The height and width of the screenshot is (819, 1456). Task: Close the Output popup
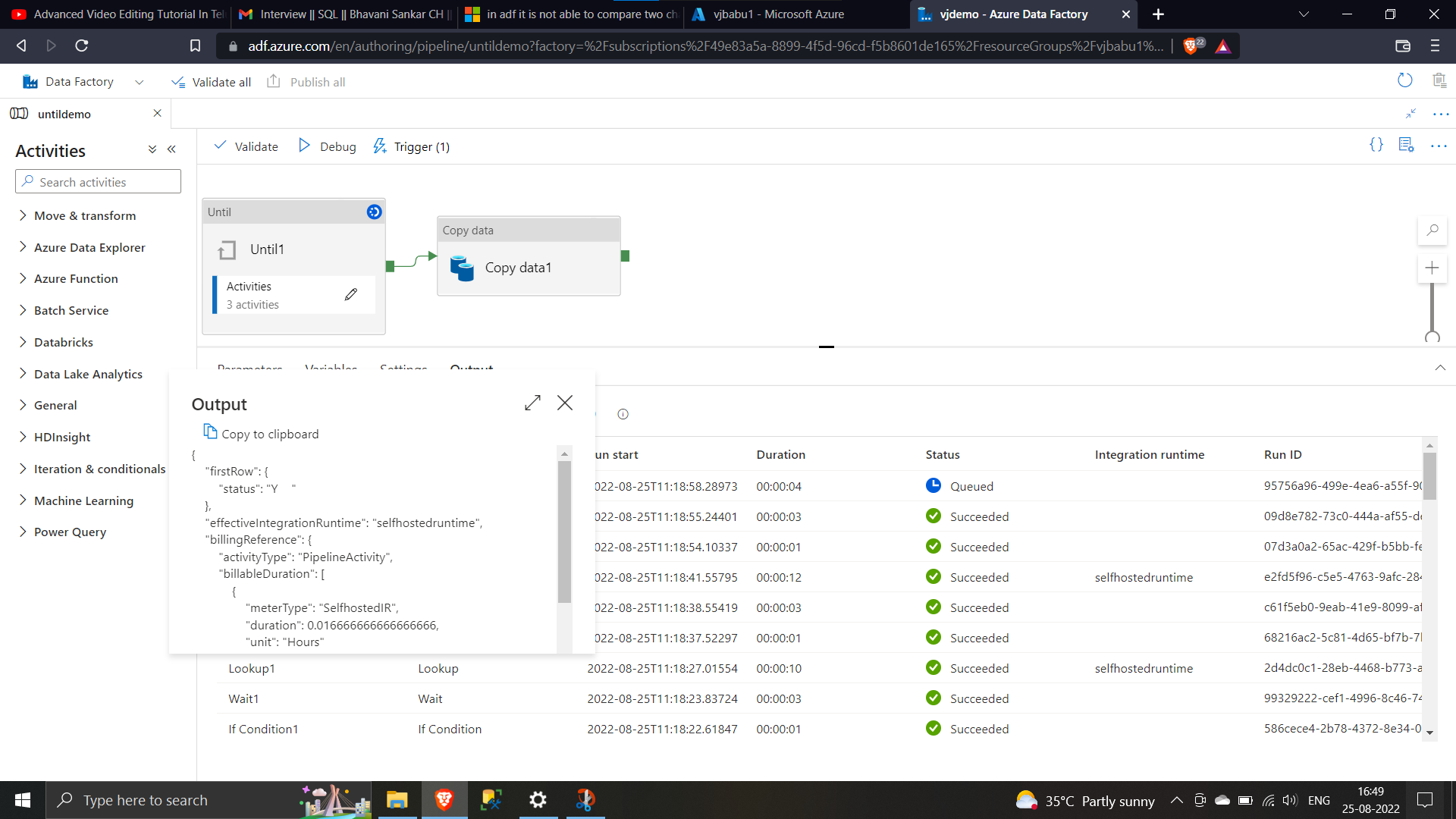click(x=565, y=403)
